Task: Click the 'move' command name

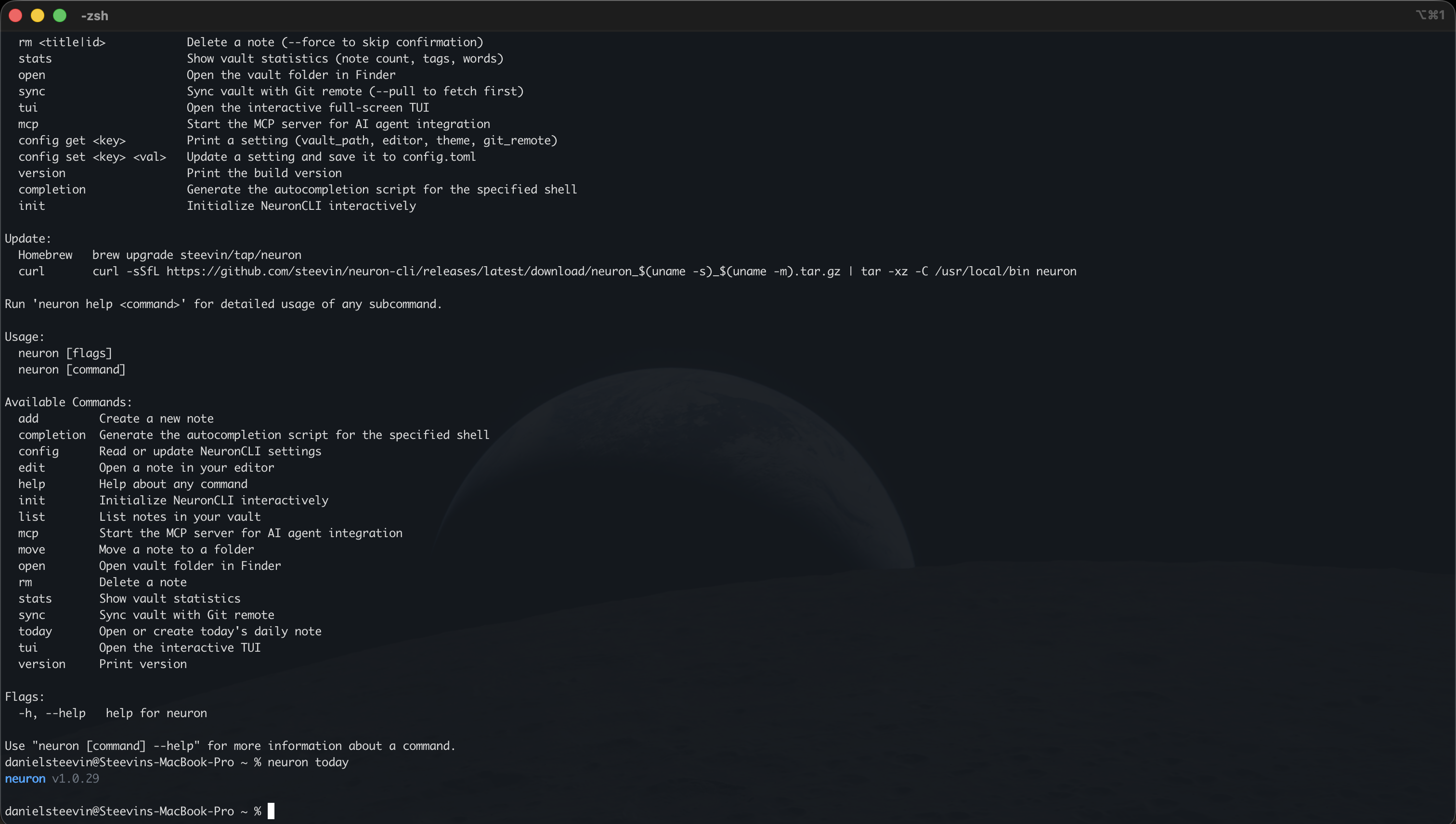Action: 32,550
